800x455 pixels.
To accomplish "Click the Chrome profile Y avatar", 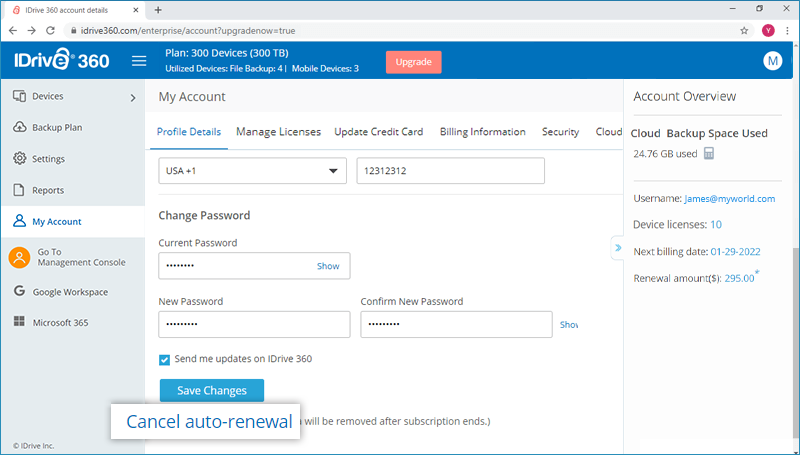I will tap(768, 31).
